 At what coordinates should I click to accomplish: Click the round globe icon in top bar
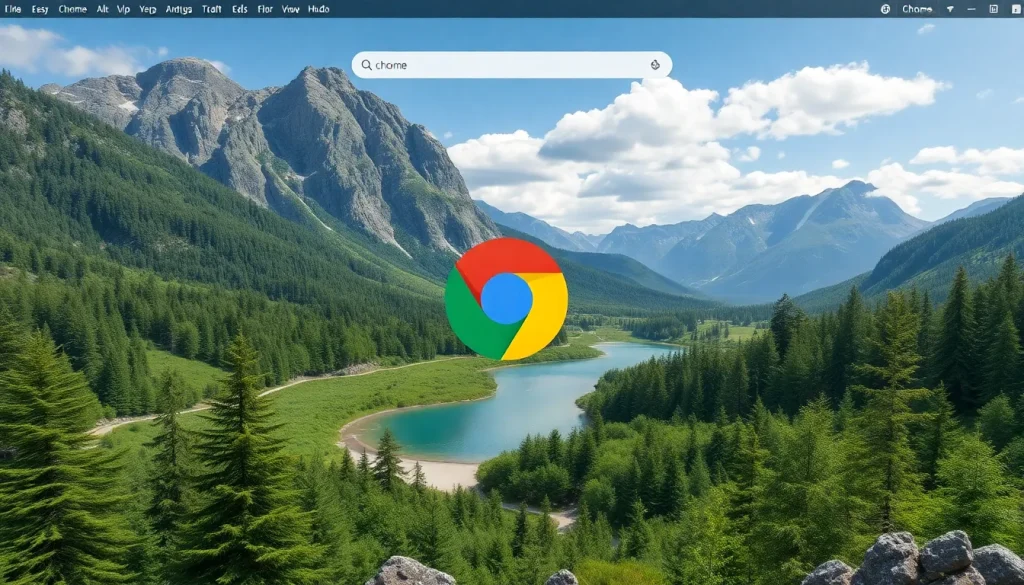pos(886,9)
